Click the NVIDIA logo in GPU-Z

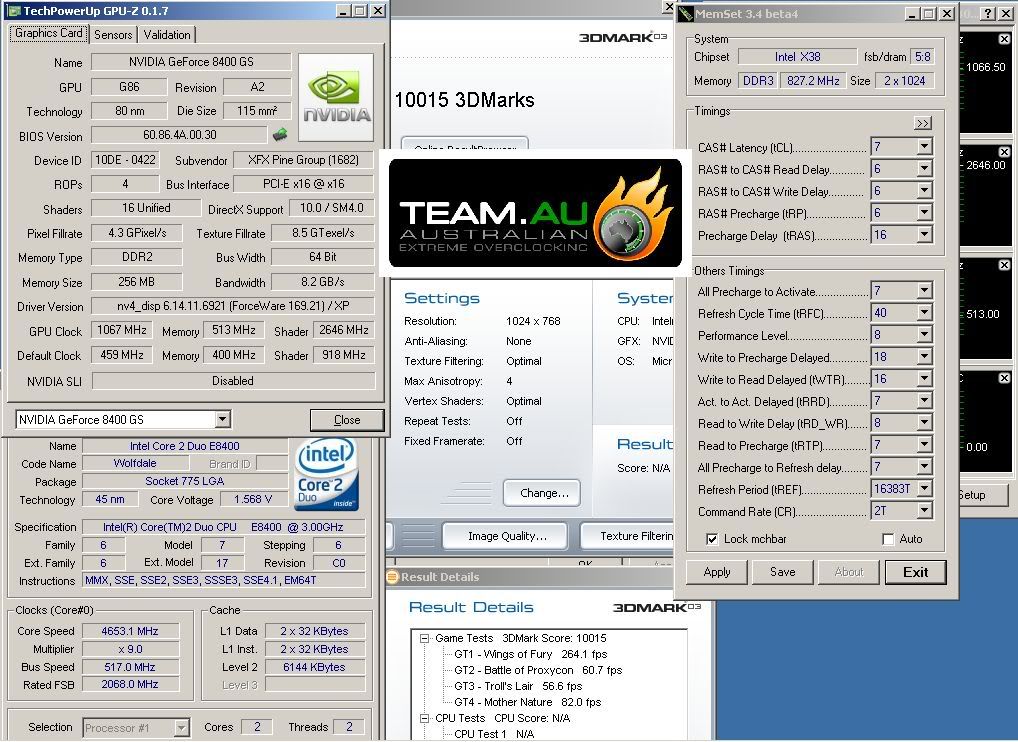[336, 97]
